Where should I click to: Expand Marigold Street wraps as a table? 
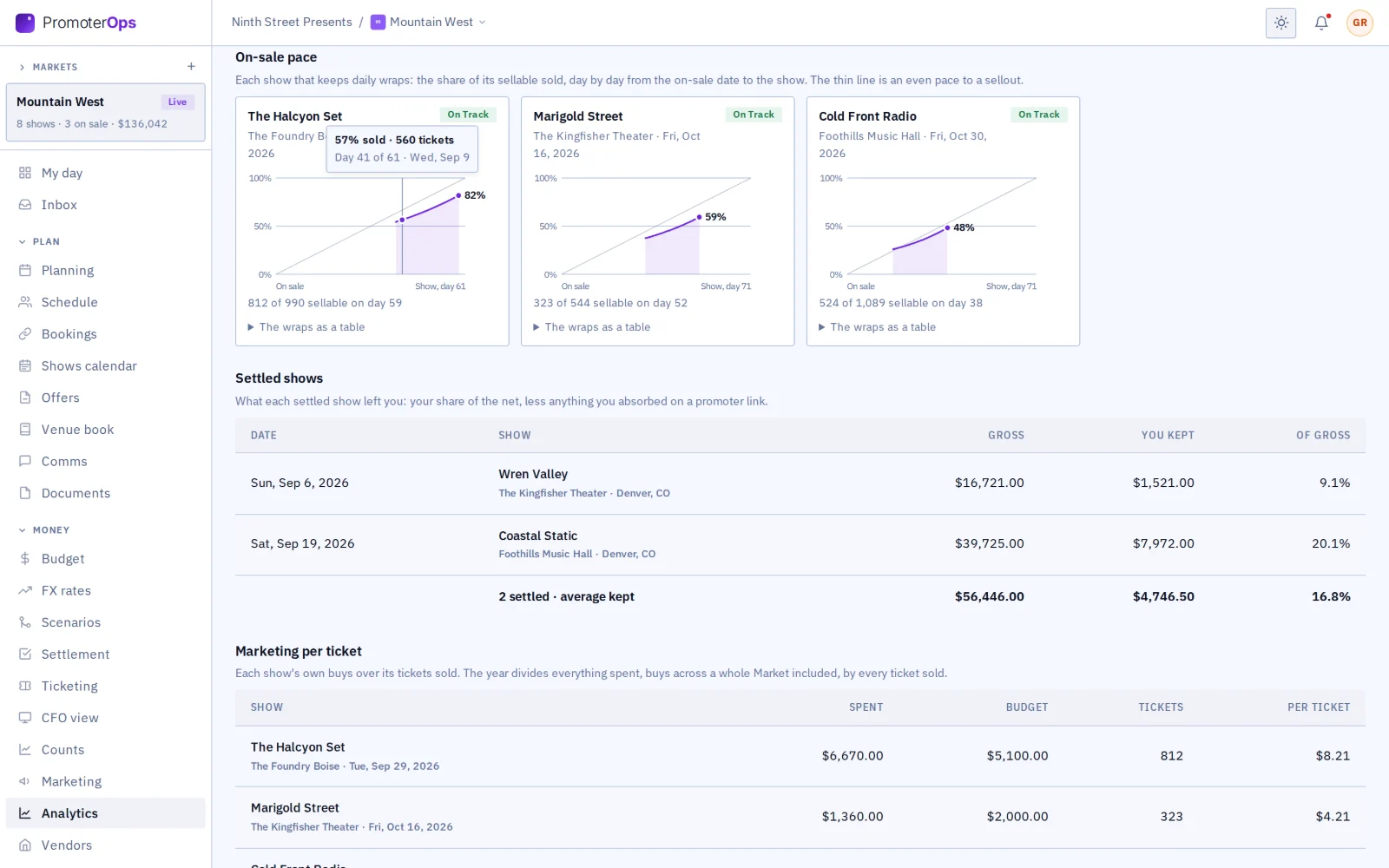click(x=592, y=327)
